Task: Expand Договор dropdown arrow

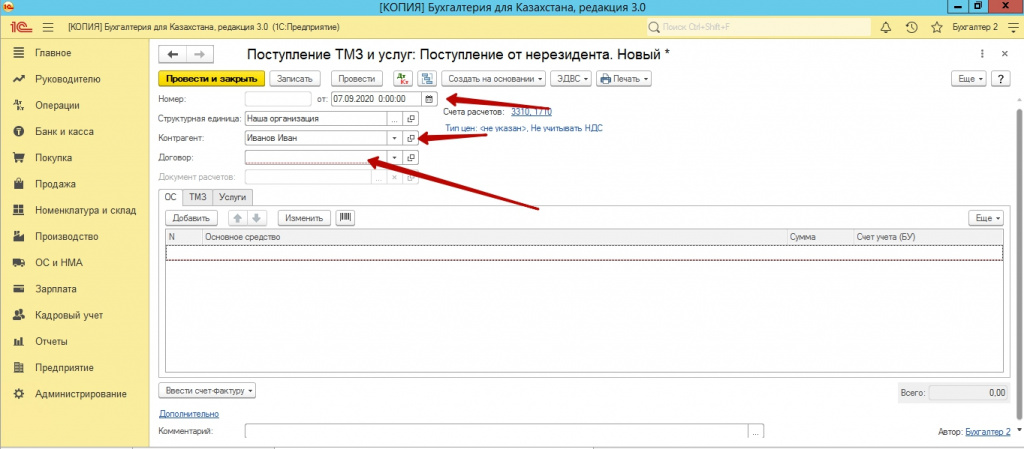Action: point(394,157)
